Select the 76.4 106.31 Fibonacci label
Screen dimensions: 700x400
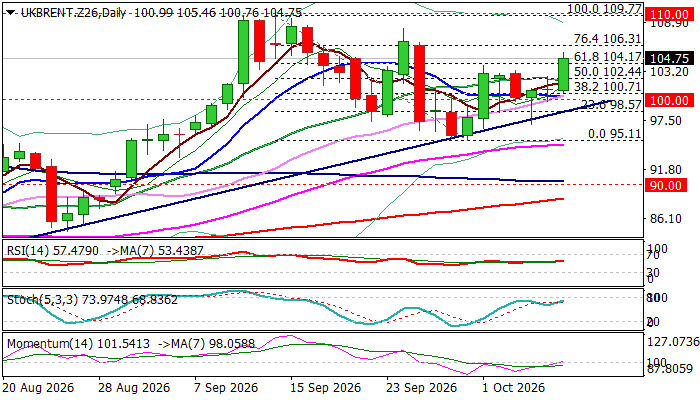pos(607,39)
